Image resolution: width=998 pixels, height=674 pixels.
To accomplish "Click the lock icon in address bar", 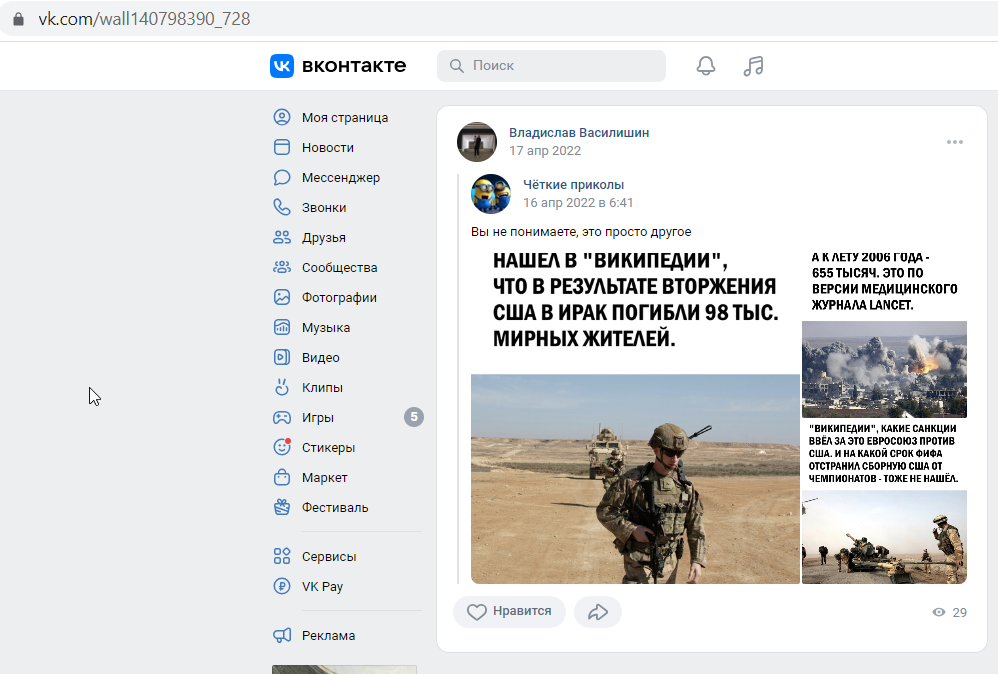I will tap(18, 19).
